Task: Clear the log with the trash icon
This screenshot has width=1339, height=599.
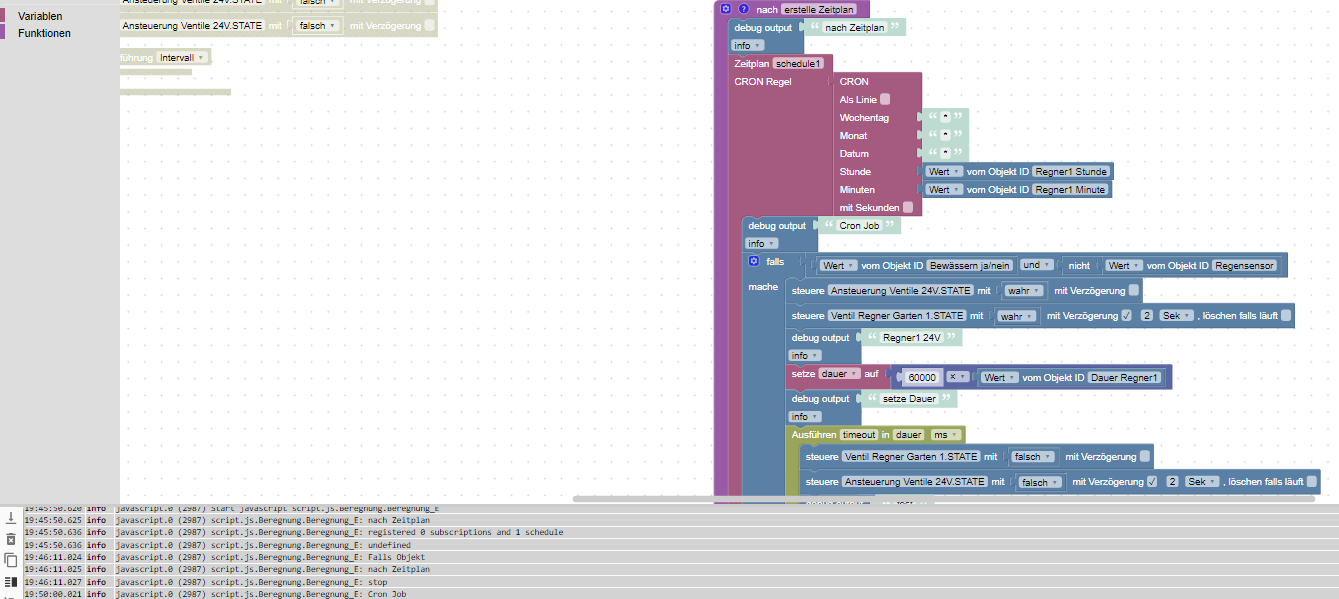Action: click(11, 539)
